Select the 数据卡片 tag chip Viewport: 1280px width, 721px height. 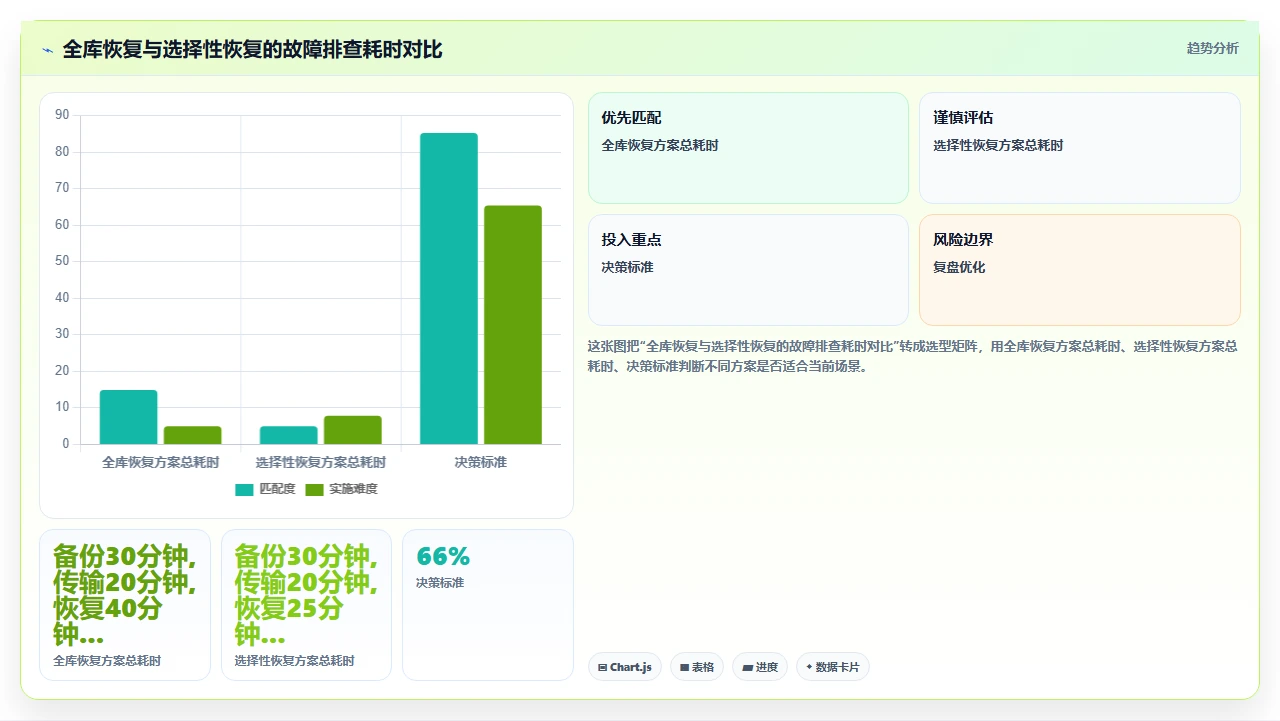tap(833, 667)
